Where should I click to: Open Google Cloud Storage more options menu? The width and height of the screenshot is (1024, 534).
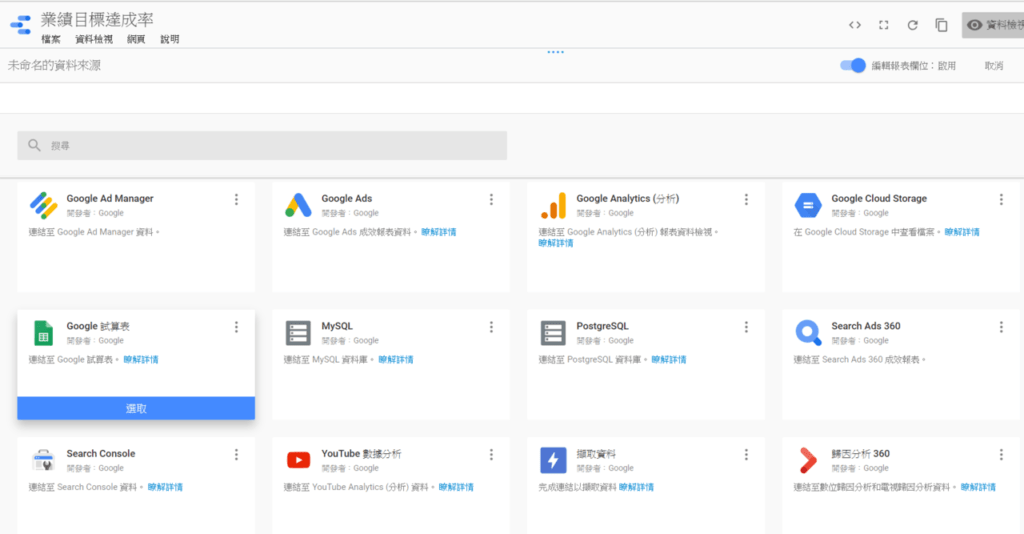[x=1000, y=200]
